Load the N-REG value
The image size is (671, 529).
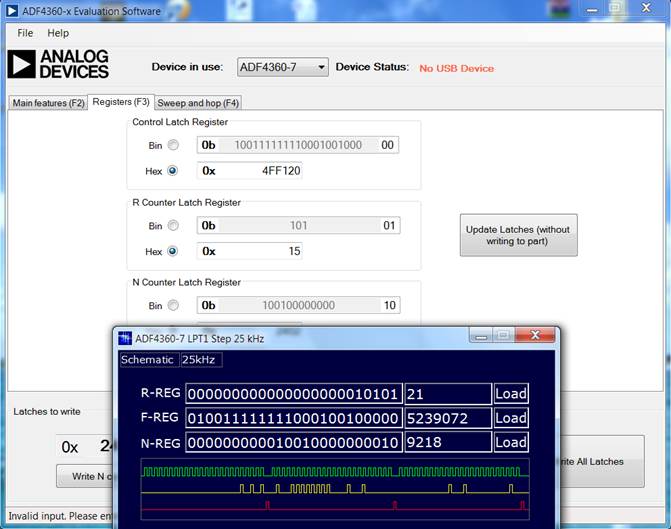point(511,442)
